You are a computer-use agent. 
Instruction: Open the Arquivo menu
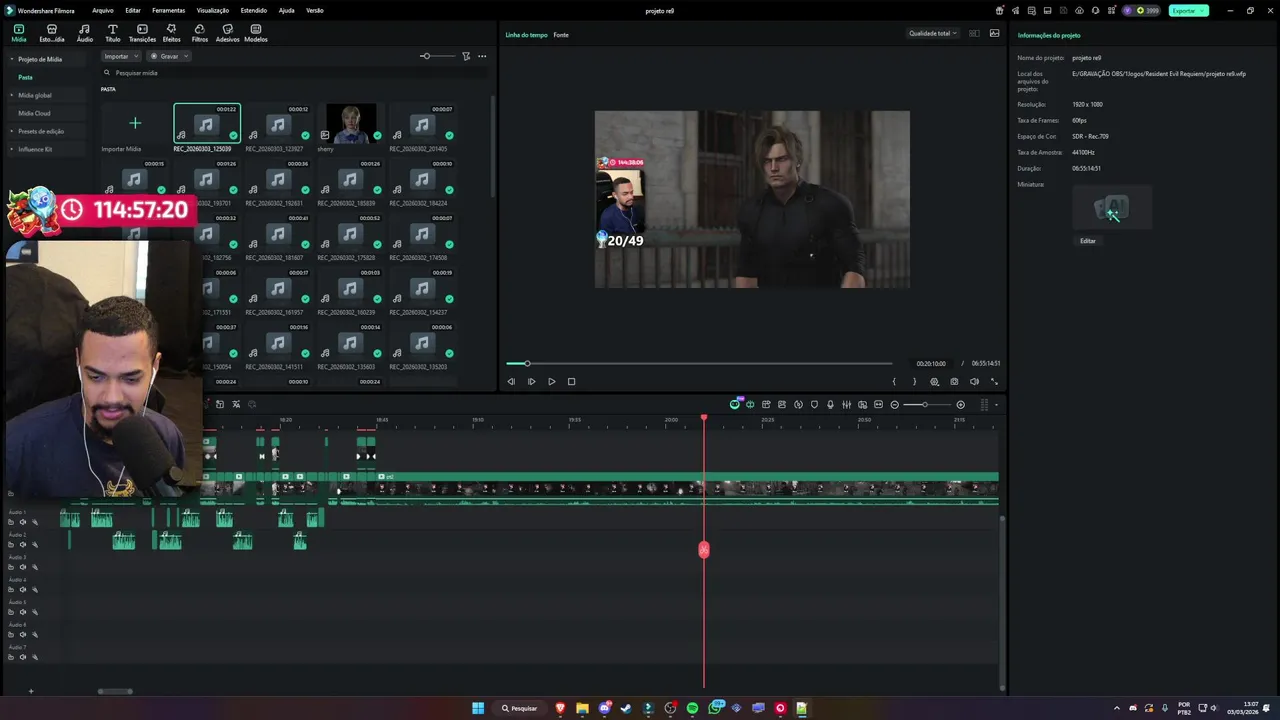(x=103, y=10)
